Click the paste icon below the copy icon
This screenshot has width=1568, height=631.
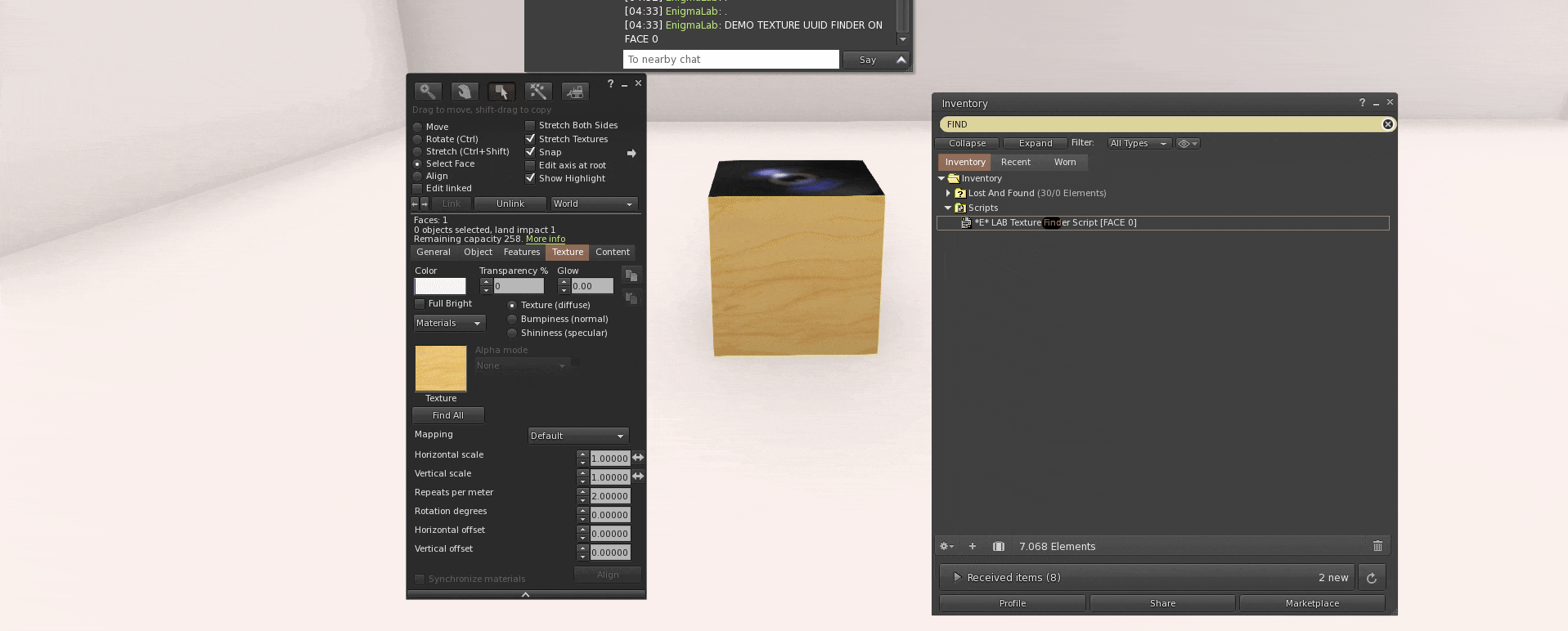point(631,298)
